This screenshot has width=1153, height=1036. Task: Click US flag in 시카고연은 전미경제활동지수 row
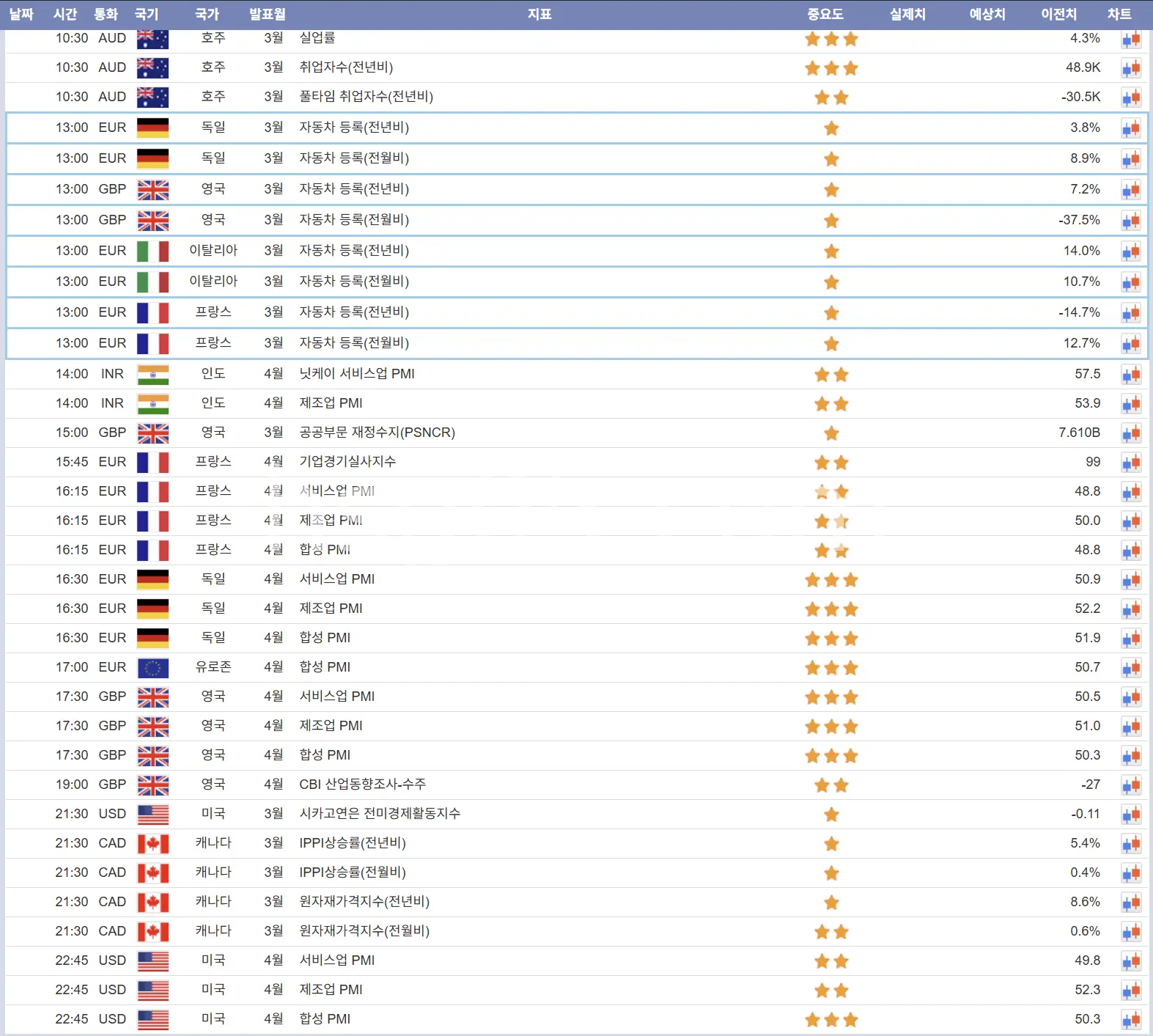[152, 815]
